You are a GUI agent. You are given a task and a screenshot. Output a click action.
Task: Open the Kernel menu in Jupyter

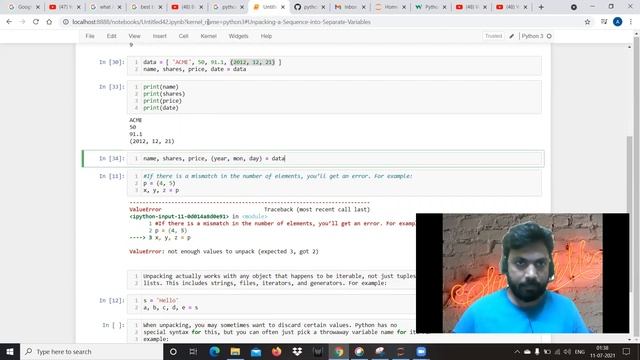click(x=208, y=36)
